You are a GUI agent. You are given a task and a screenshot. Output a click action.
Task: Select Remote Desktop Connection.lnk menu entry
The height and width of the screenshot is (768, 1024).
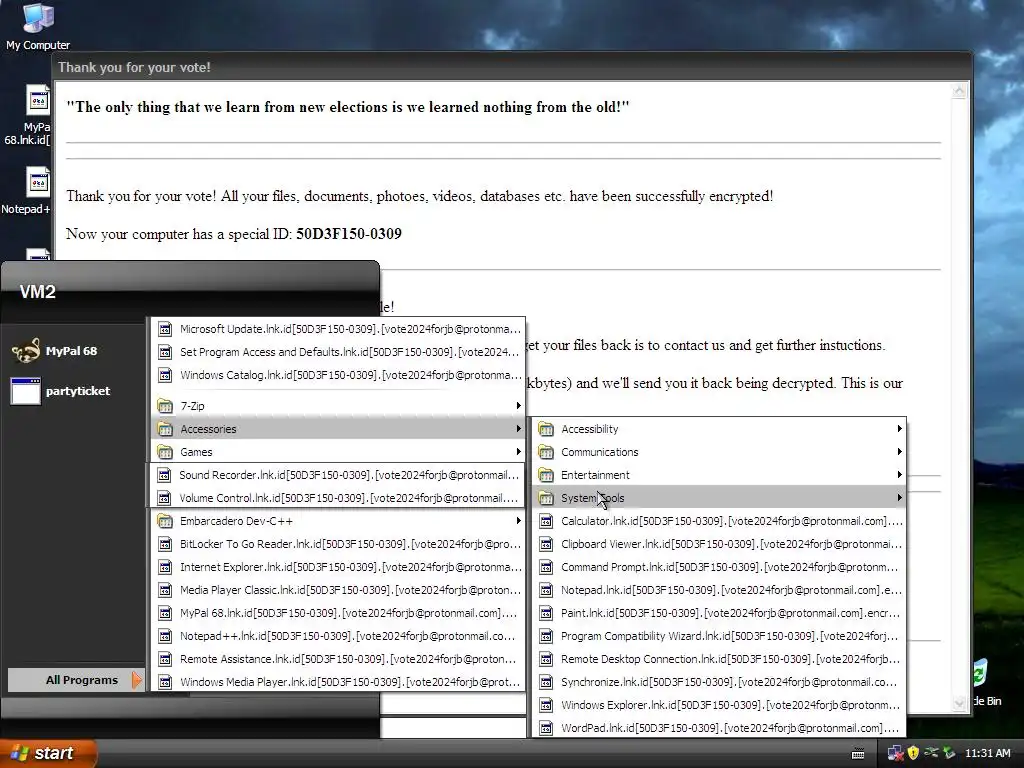[x=719, y=659]
